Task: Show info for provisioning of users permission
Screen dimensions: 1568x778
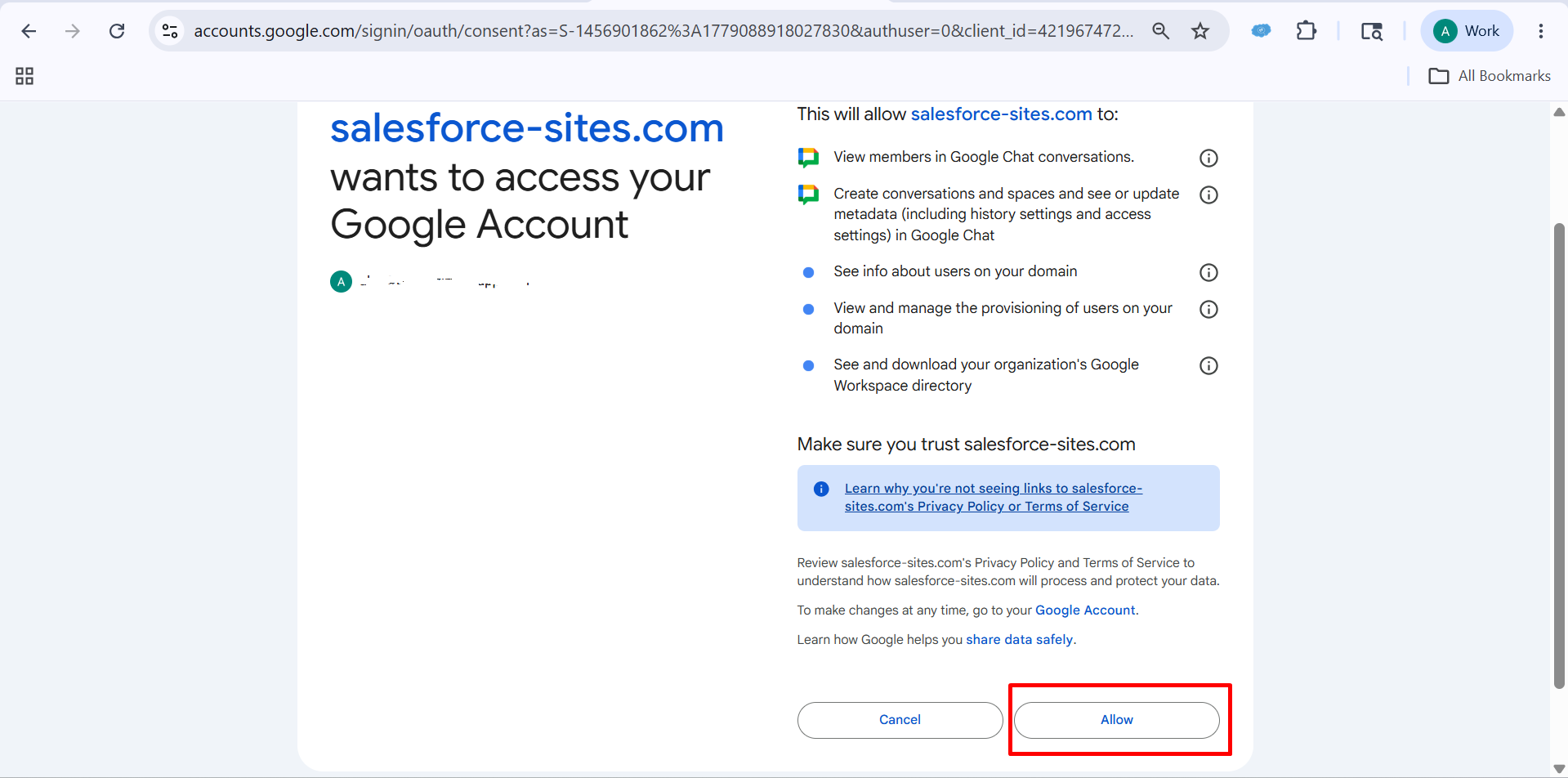Action: pos(1208,309)
